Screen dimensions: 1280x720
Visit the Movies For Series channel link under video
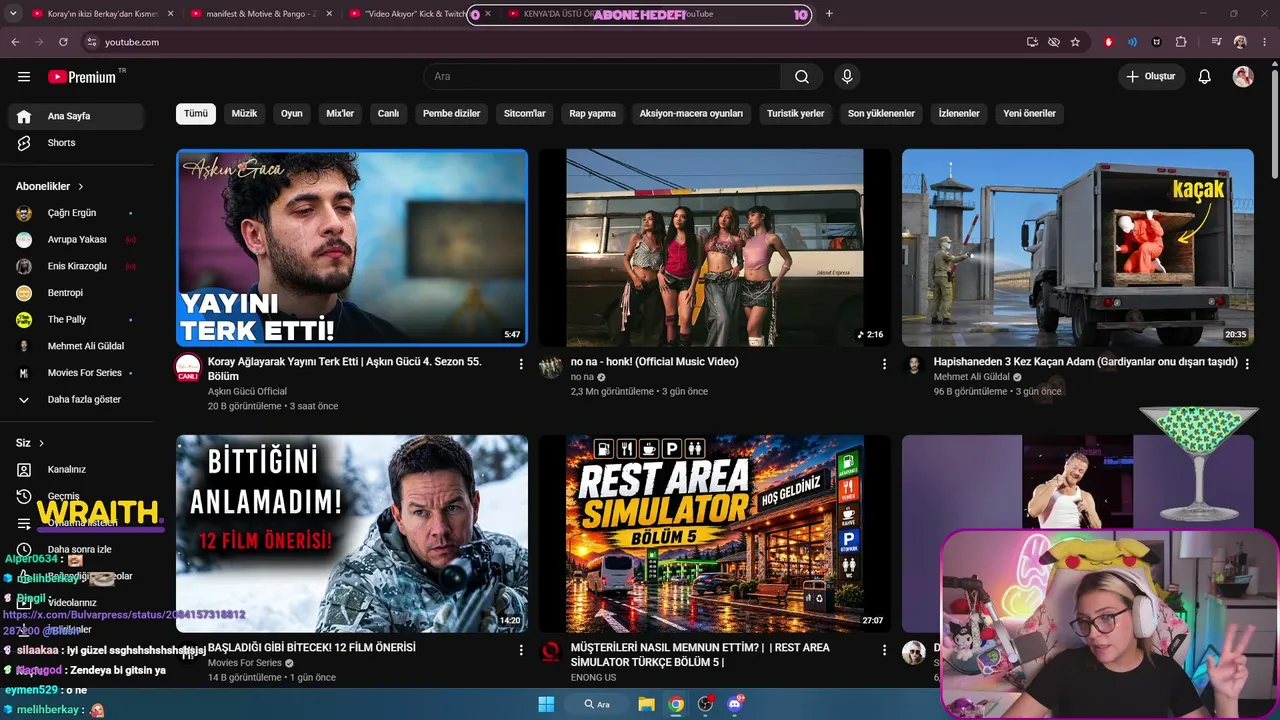245,663
